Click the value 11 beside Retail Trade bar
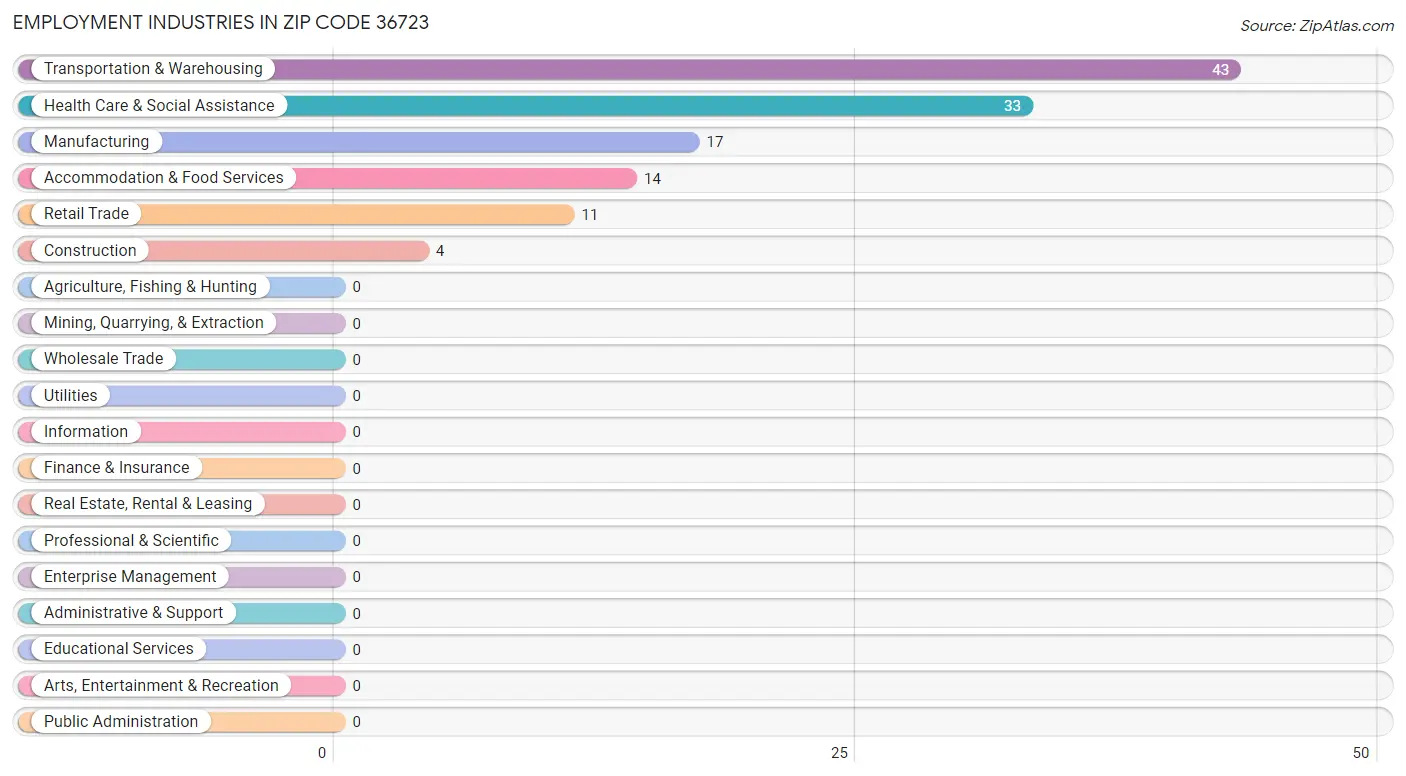The width and height of the screenshot is (1406, 776). pos(589,215)
